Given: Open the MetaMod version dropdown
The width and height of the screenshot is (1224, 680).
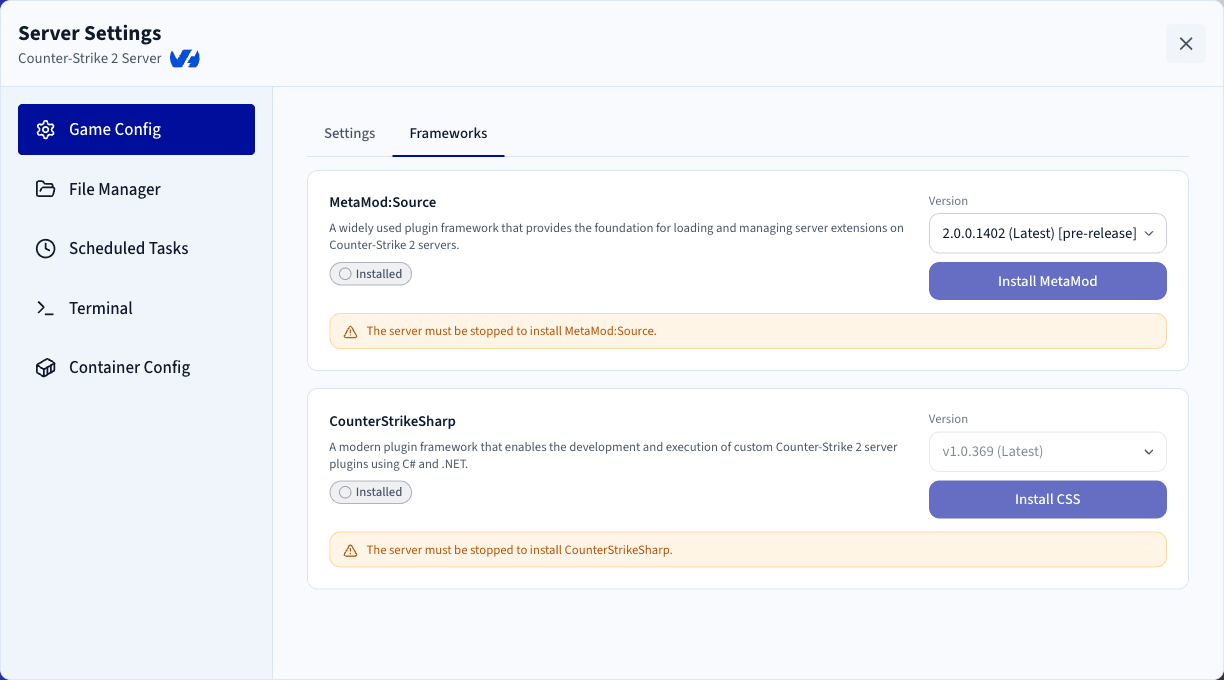Looking at the screenshot, I should coord(1047,233).
